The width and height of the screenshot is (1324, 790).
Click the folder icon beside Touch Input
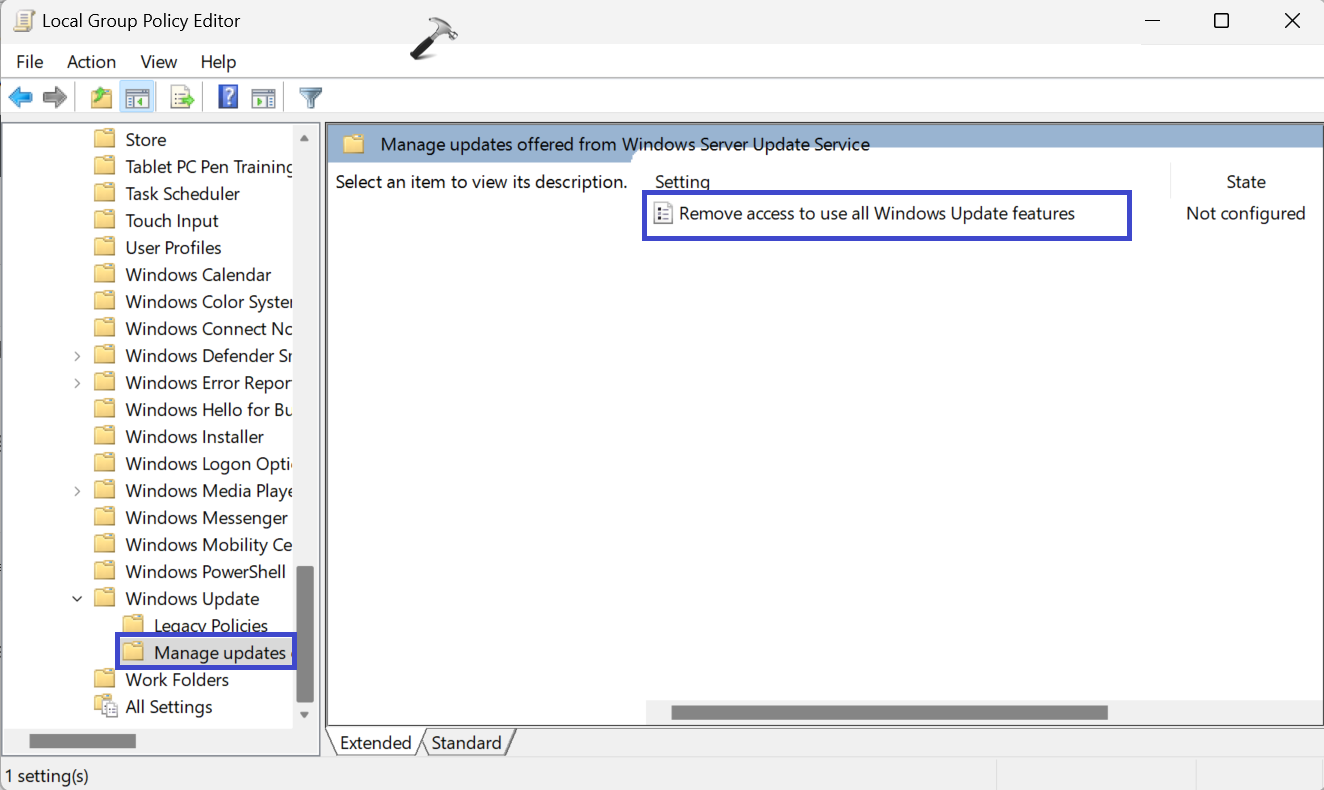(105, 220)
